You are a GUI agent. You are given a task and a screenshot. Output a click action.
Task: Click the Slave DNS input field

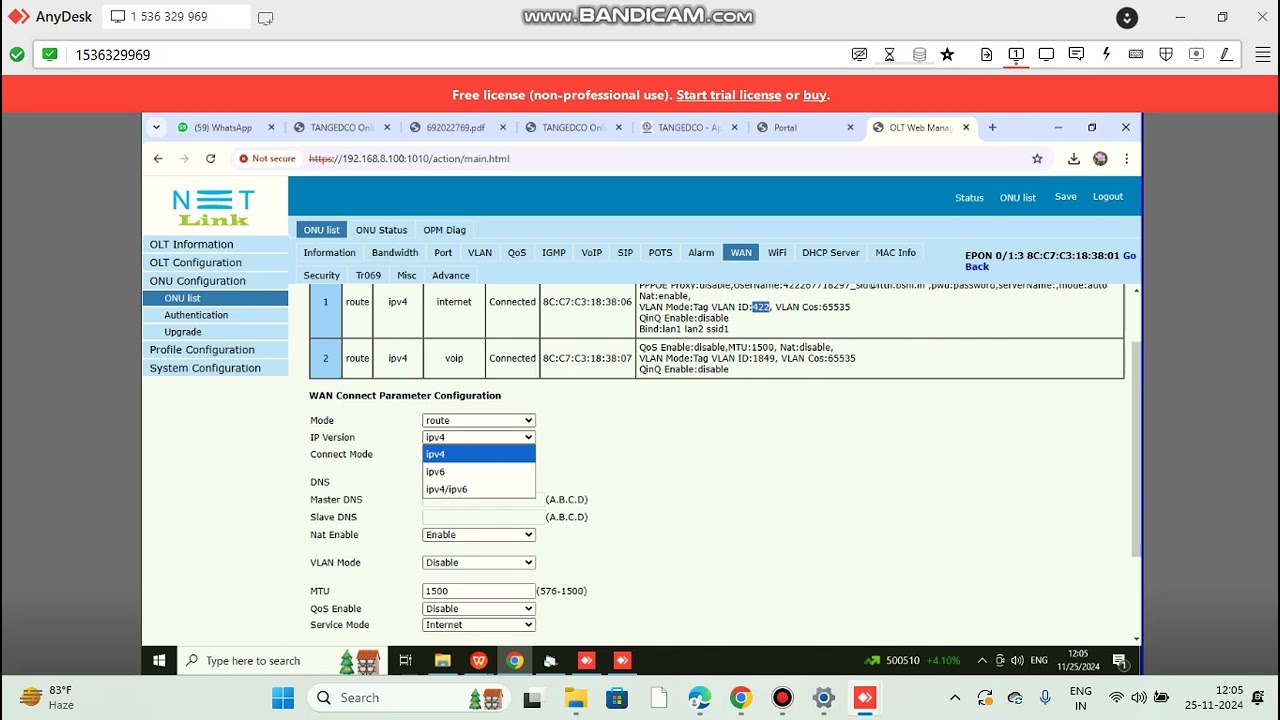click(x=483, y=517)
